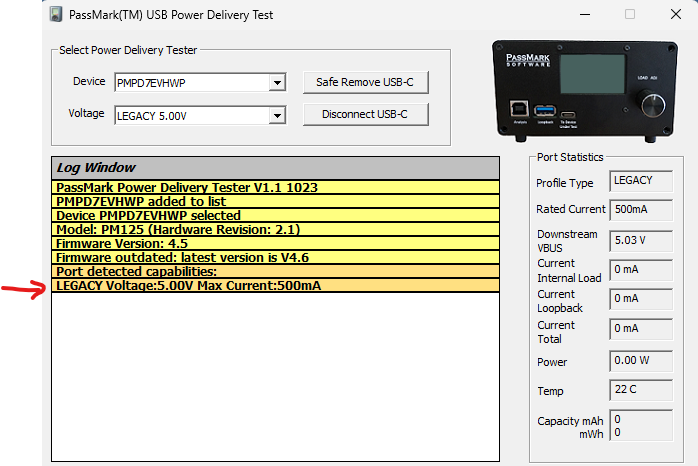The width and height of the screenshot is (698, 466).
Task: Open the Device dropdown arrow
Action: pos(277,82)
